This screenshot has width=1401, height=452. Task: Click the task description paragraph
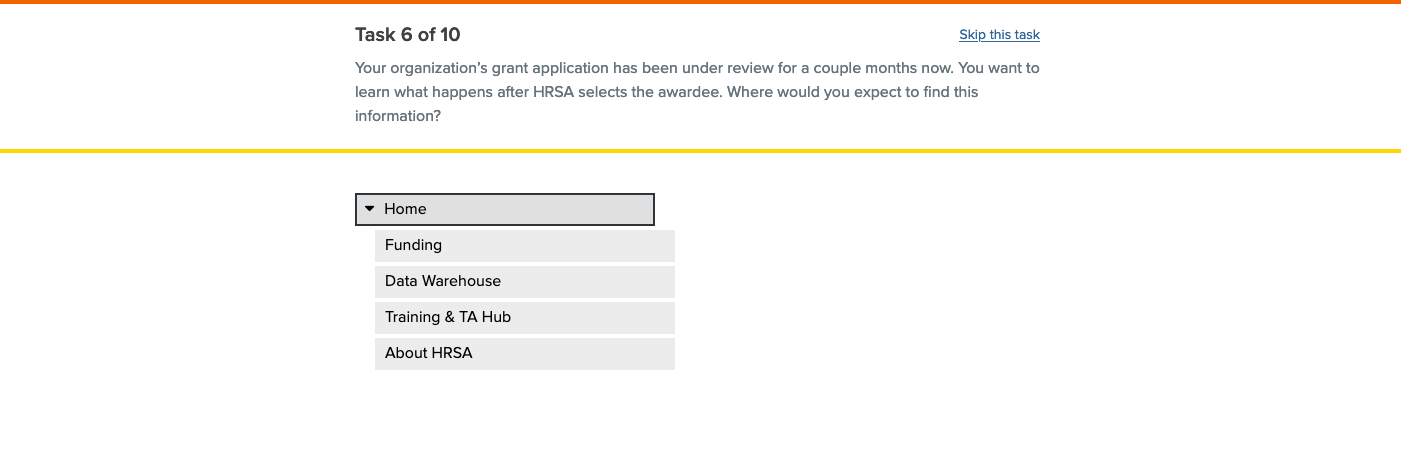coord(697,92)
